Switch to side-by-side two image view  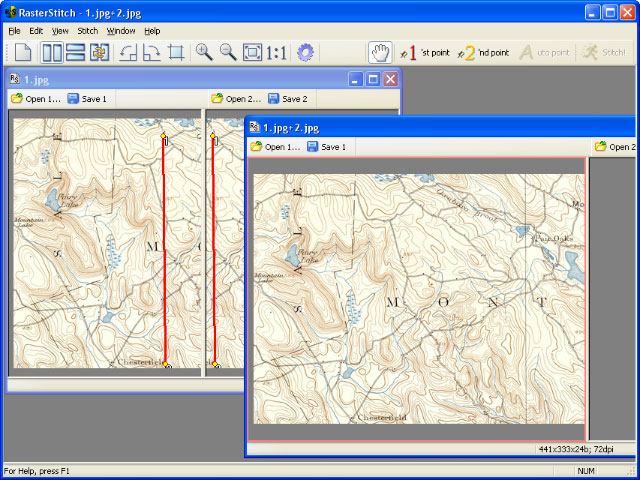(x=51, y=52)
